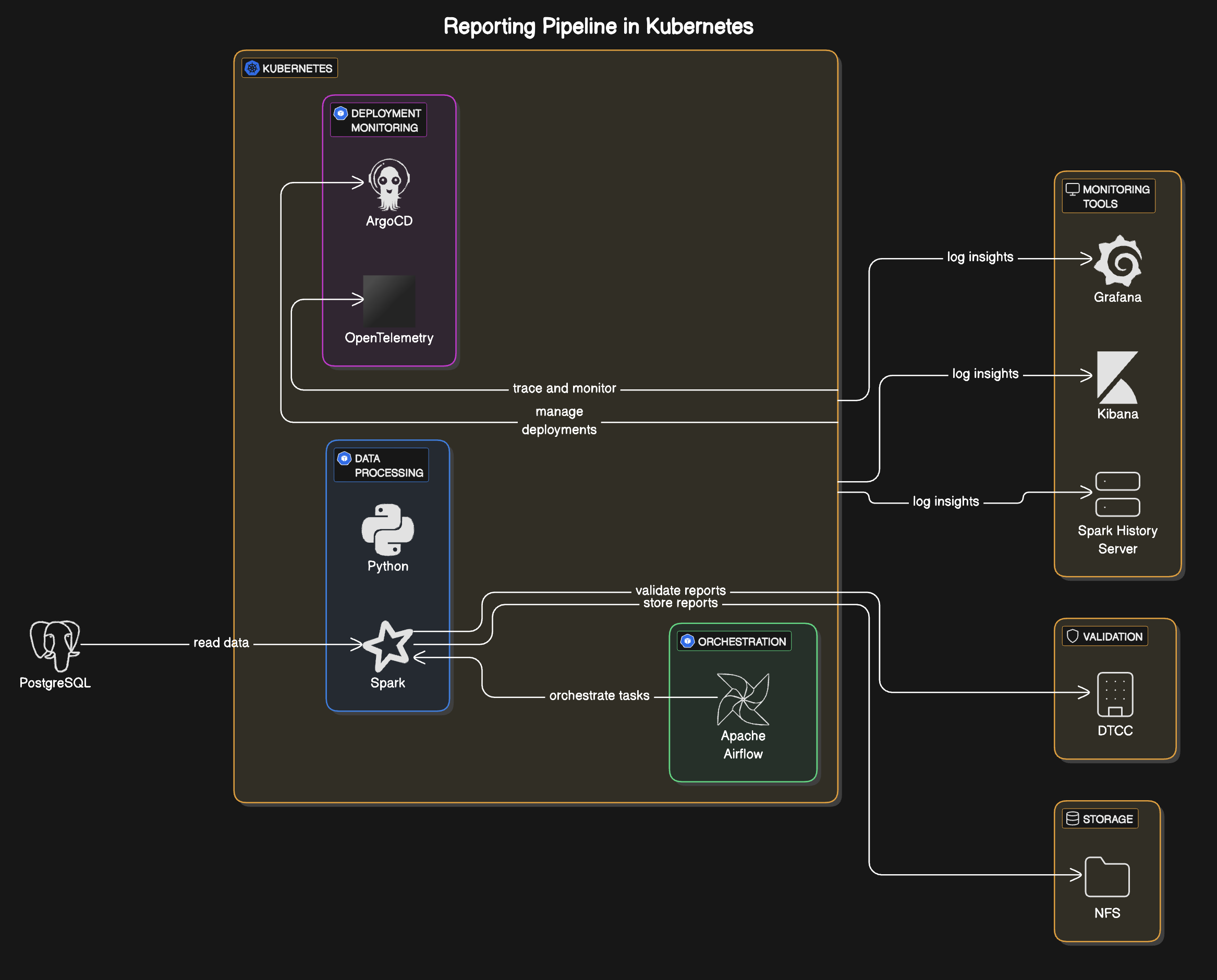The height and width of the screenshot is (980, 1217).
Task: Click the Python text label
Action: coord(387,566)
